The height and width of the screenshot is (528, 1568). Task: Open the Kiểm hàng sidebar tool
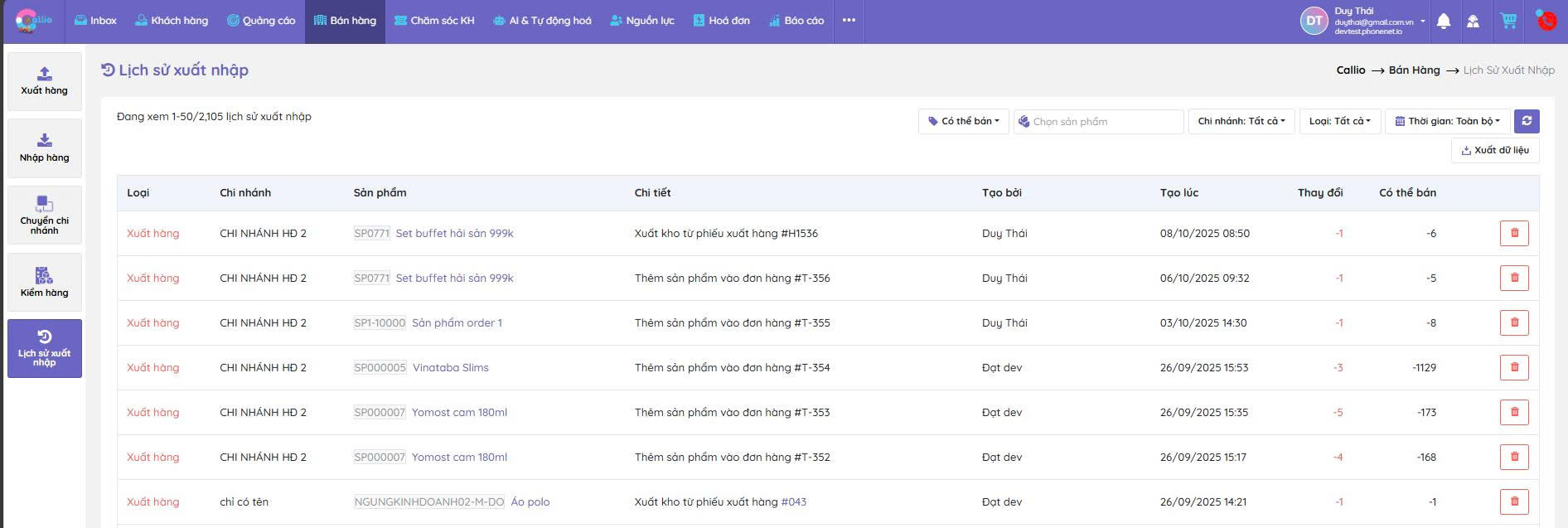(x=45, y=282)
